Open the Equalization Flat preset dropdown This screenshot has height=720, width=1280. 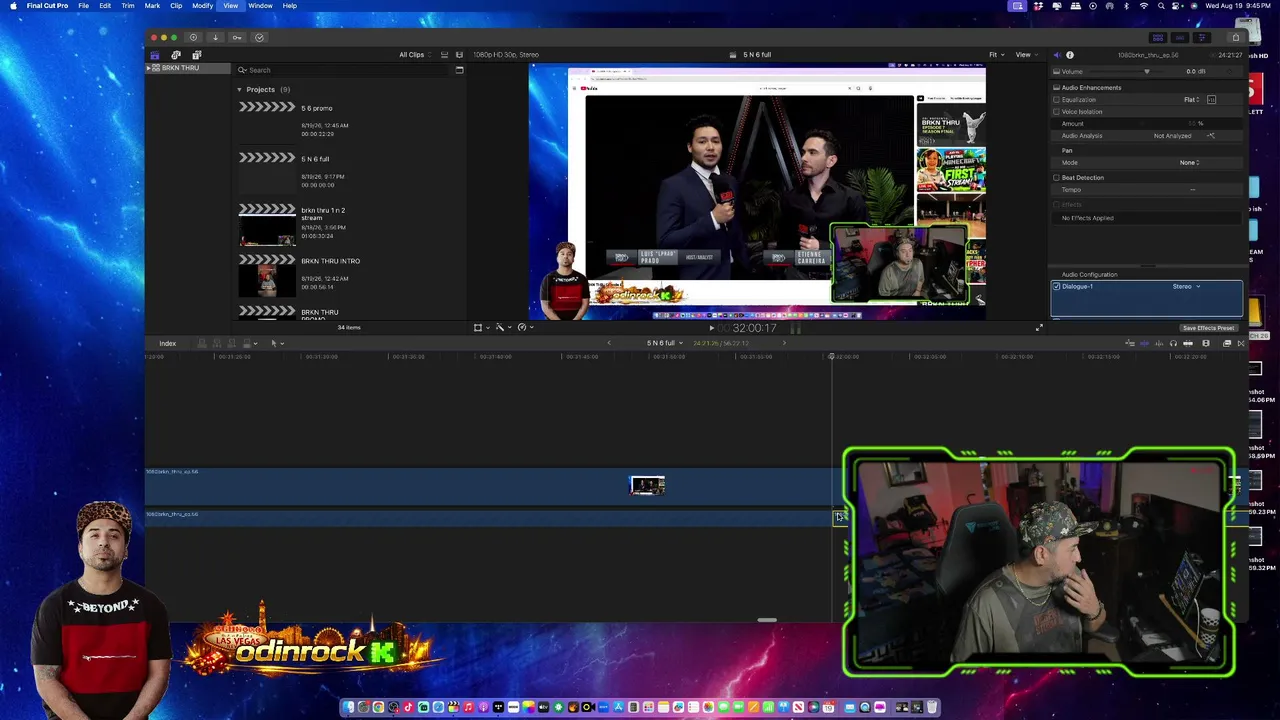pyautogui.click(x=1192, y=100)
